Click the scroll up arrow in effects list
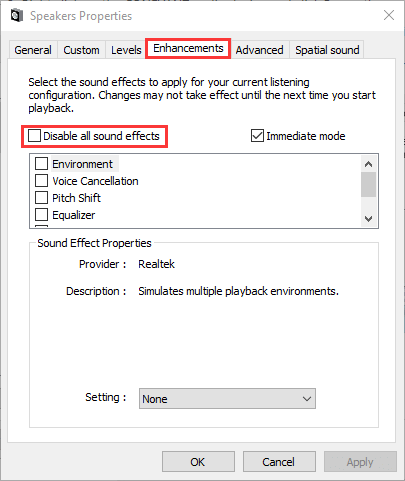This screenshot has width=405, height=481. (368, 164)
